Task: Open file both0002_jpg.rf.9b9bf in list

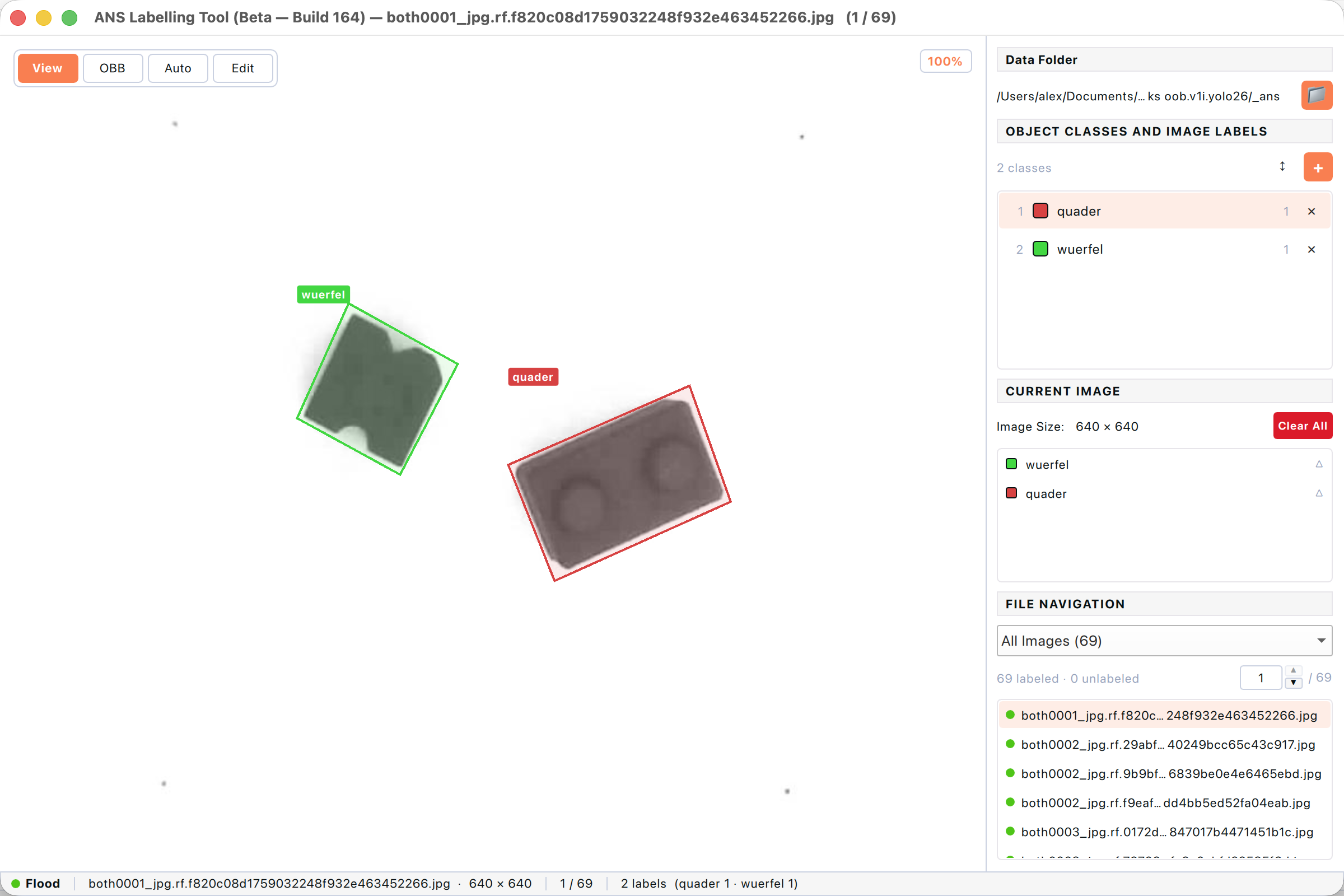Action: point(1164,774)
